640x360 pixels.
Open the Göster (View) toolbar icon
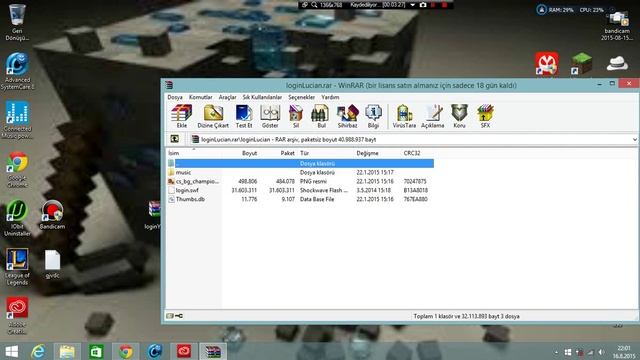[x=270, y=116]
